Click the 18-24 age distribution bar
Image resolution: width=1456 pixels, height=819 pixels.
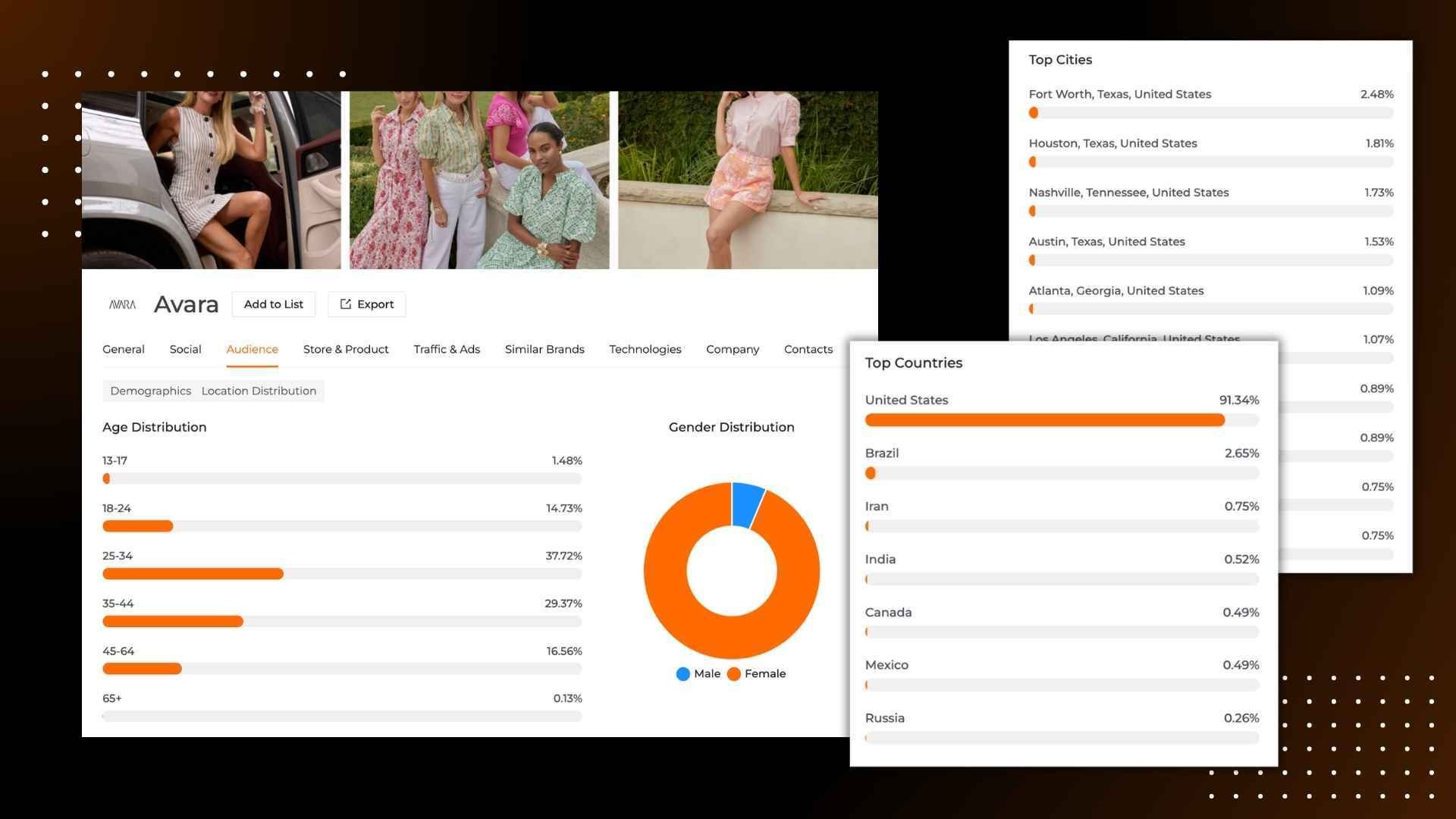tap(342, 526)
